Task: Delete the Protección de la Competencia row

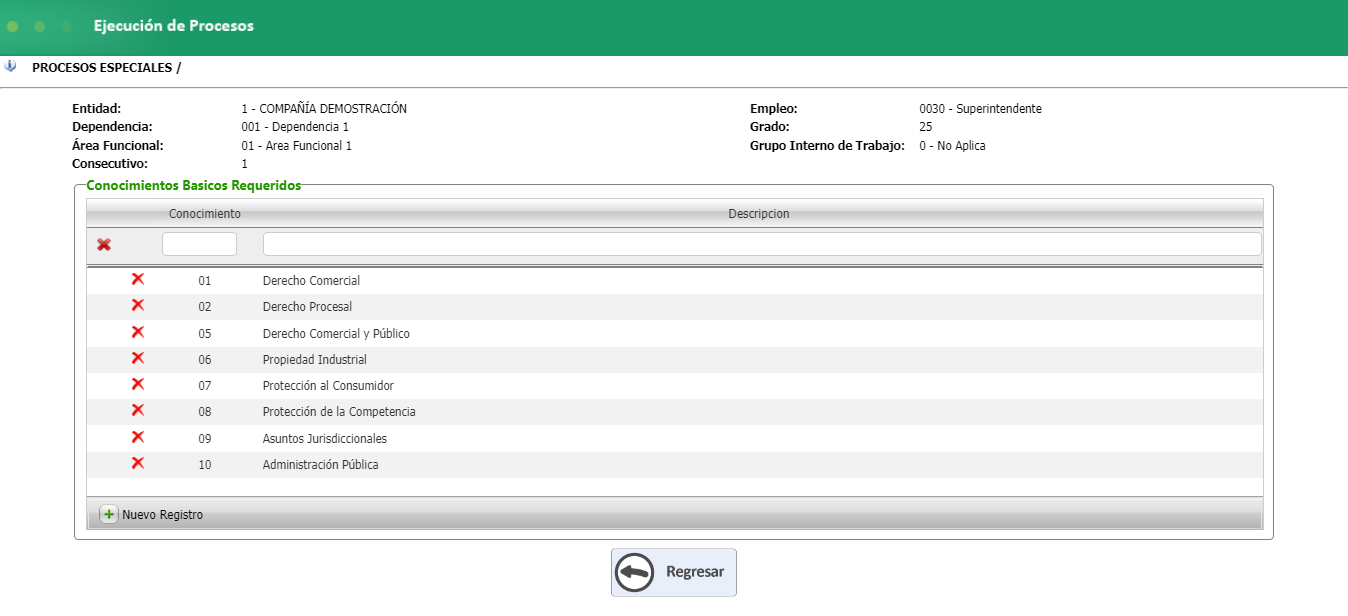Action: [138, 410]
